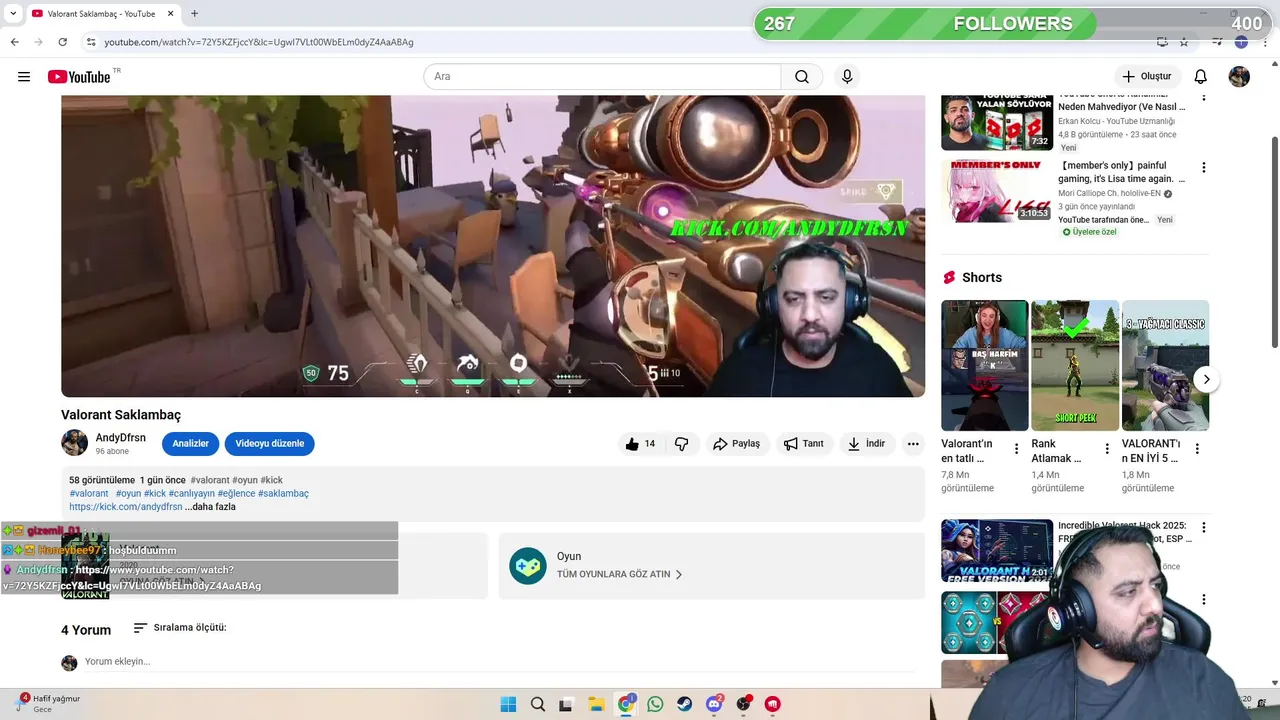Start voice search with the microphone
Image resolution: width=1280 pixels, height=720 pixels.
click(x=847, y=77)
